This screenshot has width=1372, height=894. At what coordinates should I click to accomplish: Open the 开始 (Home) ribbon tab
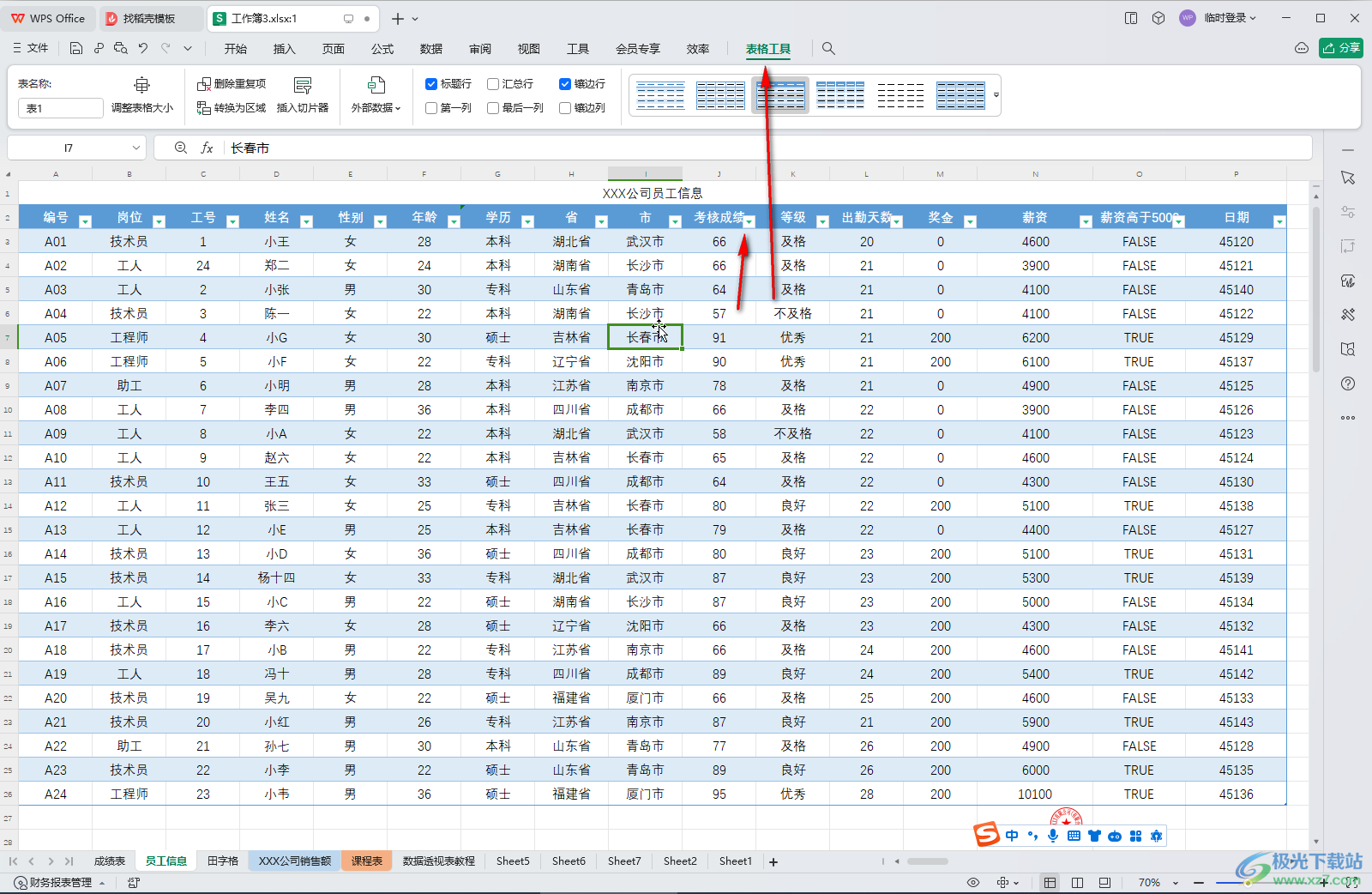click(x=236, y=49)
